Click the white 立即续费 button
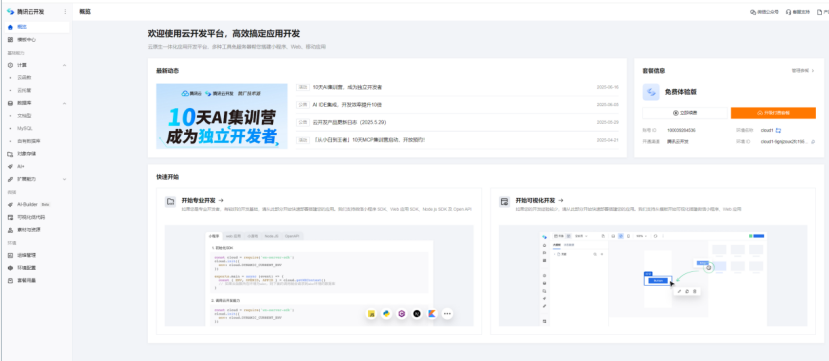829x361 pixels. click(x=685, y=113)
